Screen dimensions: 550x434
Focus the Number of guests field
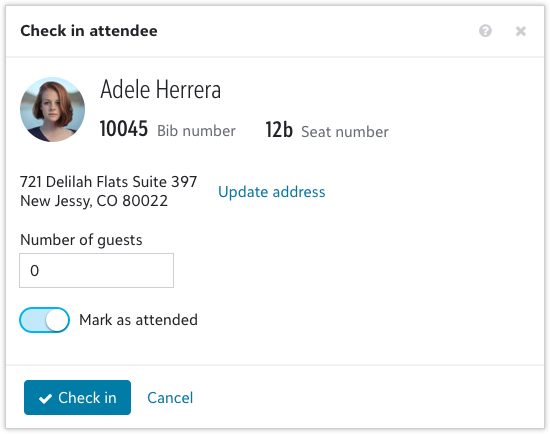[x=96, y=271]
